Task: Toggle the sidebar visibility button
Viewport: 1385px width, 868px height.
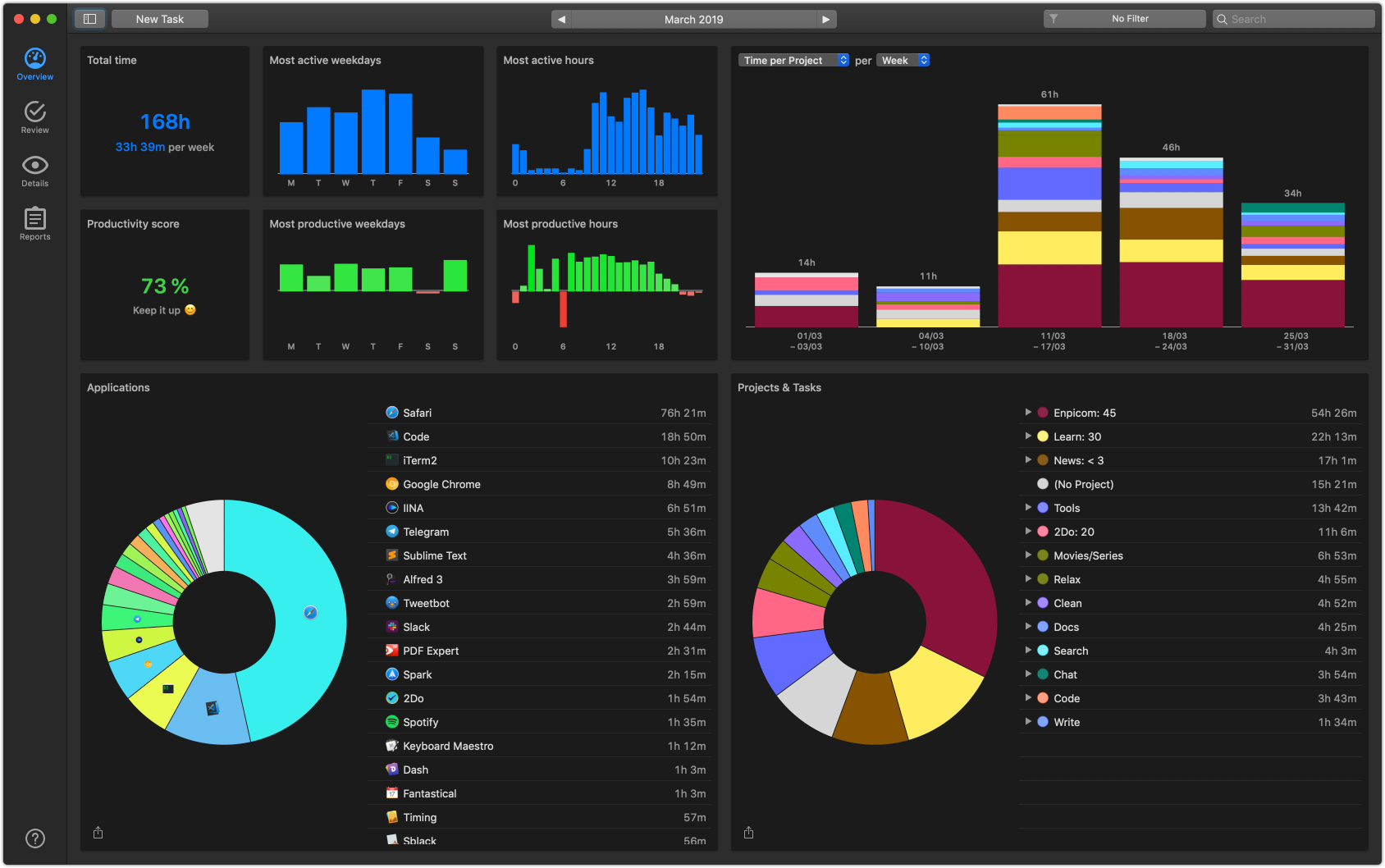Action: (x=90, y=19)
